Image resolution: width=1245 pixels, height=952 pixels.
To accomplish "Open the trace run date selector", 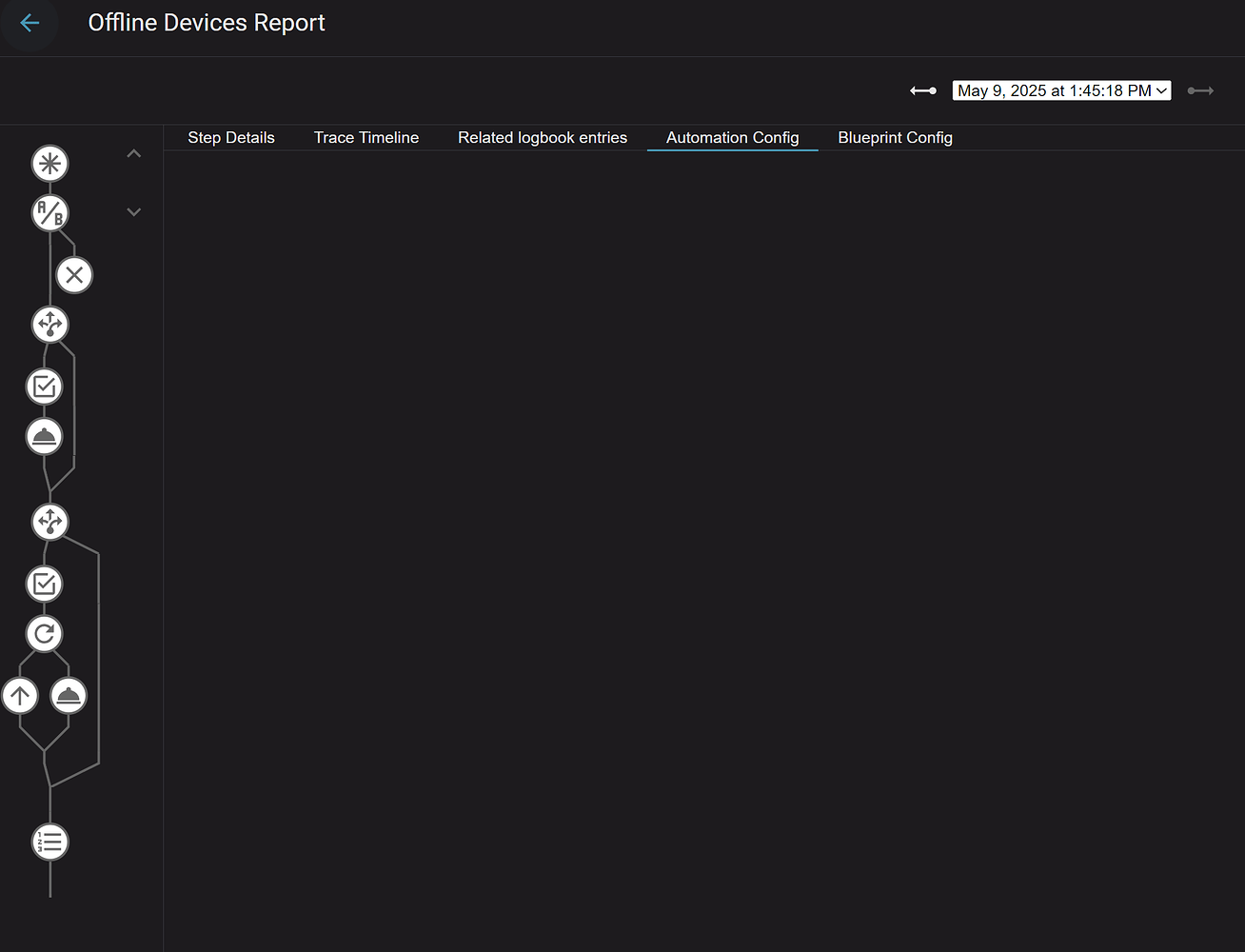I will click(x=1060, y=90).
